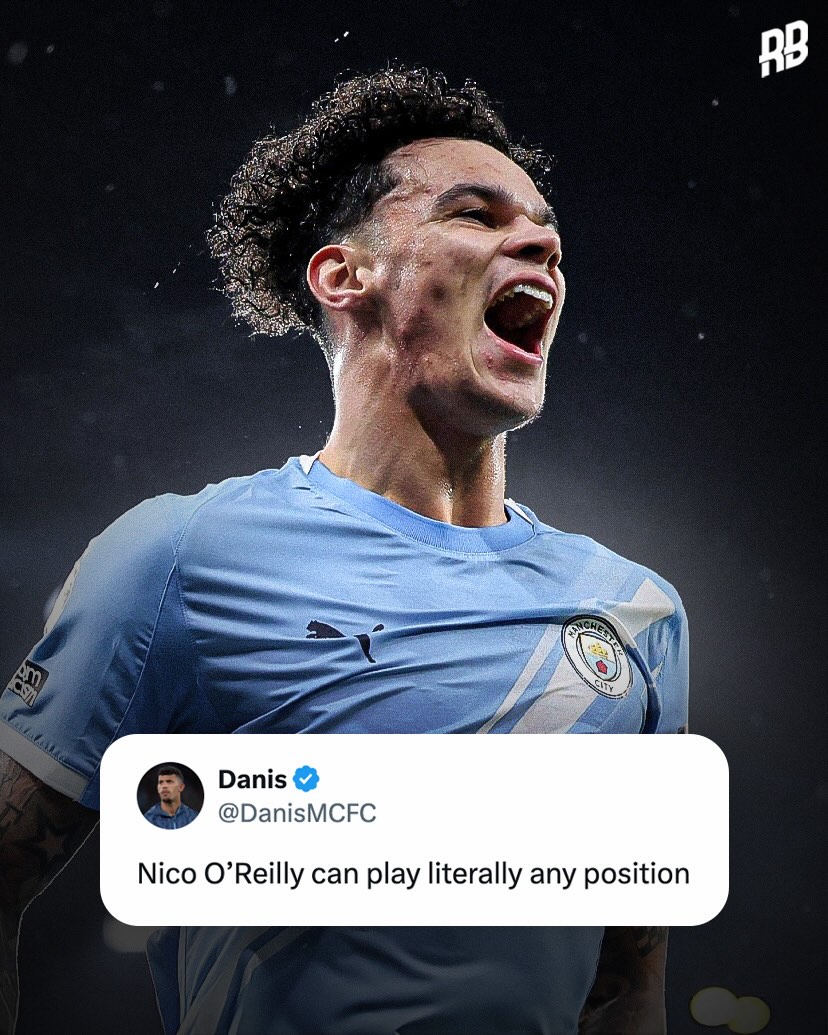This screenshot has height=1035, width=828.
Task: Click the blue verified badge beside Danis
Action: (306, 779)
